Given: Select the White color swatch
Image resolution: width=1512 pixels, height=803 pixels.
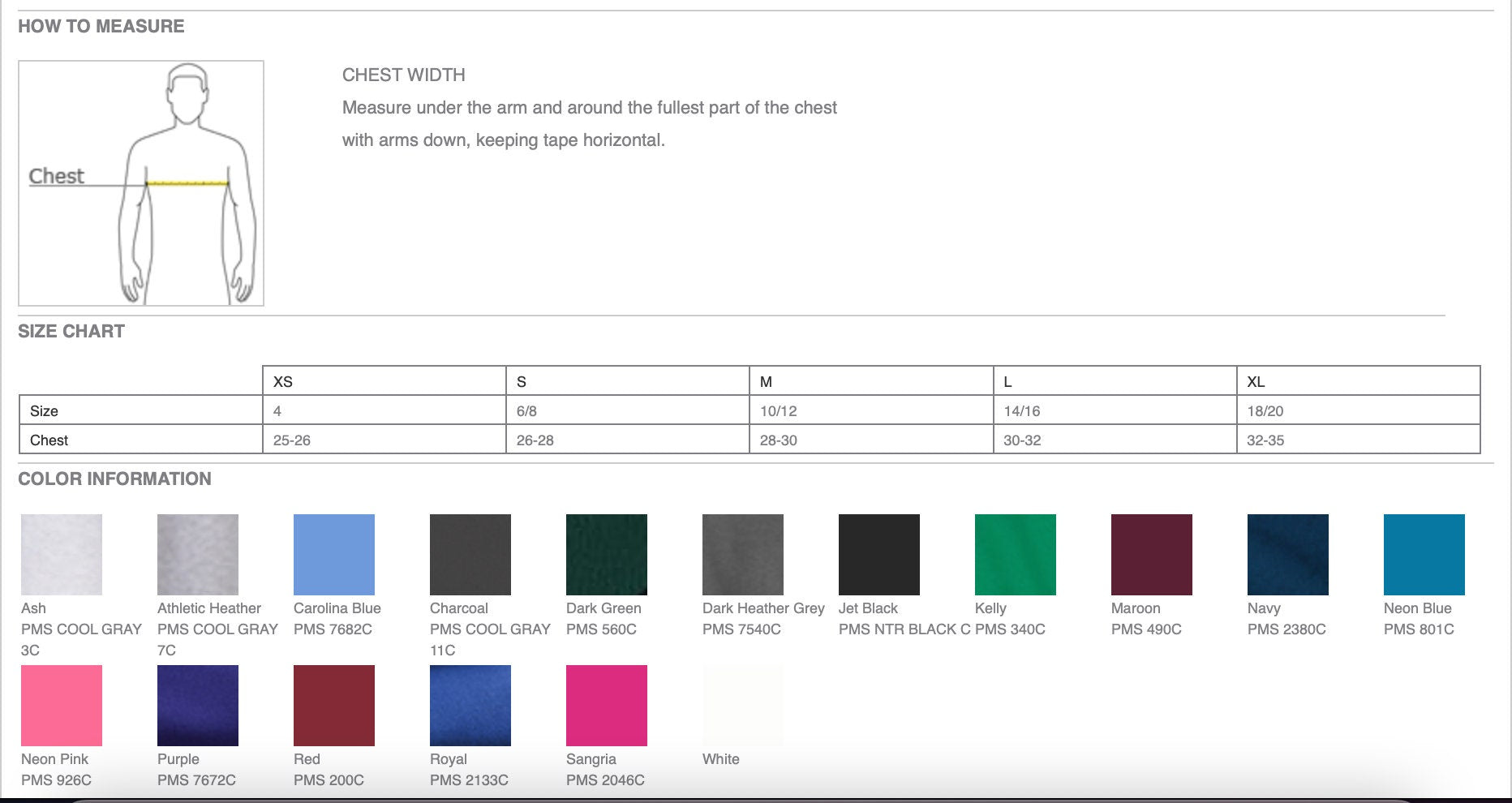Looking at the screenshot, I should 743,706.
